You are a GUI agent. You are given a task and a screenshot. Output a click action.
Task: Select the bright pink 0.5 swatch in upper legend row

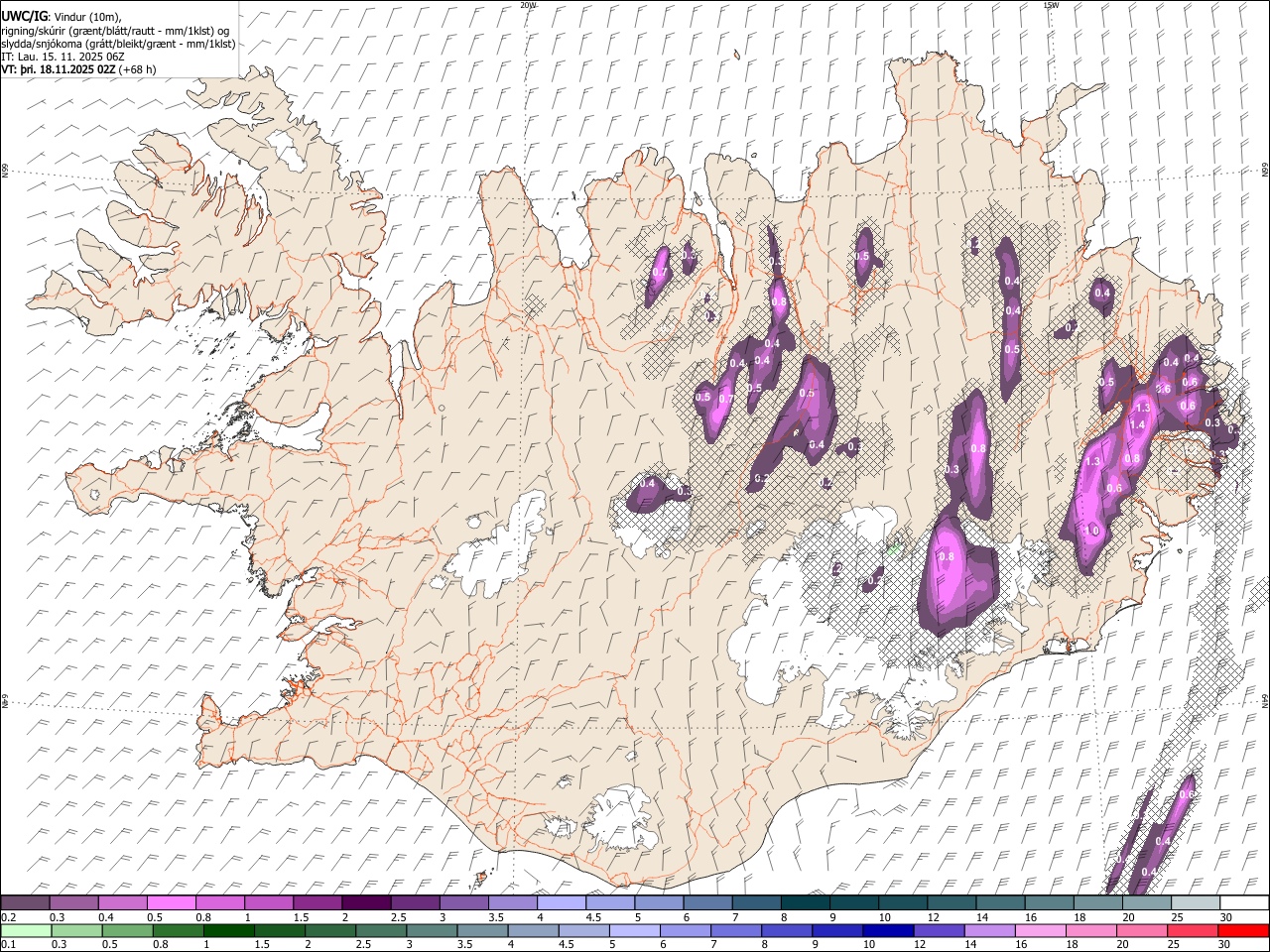point(171,902)
